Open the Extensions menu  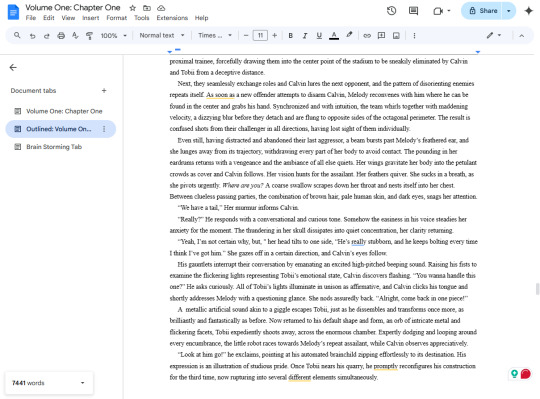coord(172,18)
